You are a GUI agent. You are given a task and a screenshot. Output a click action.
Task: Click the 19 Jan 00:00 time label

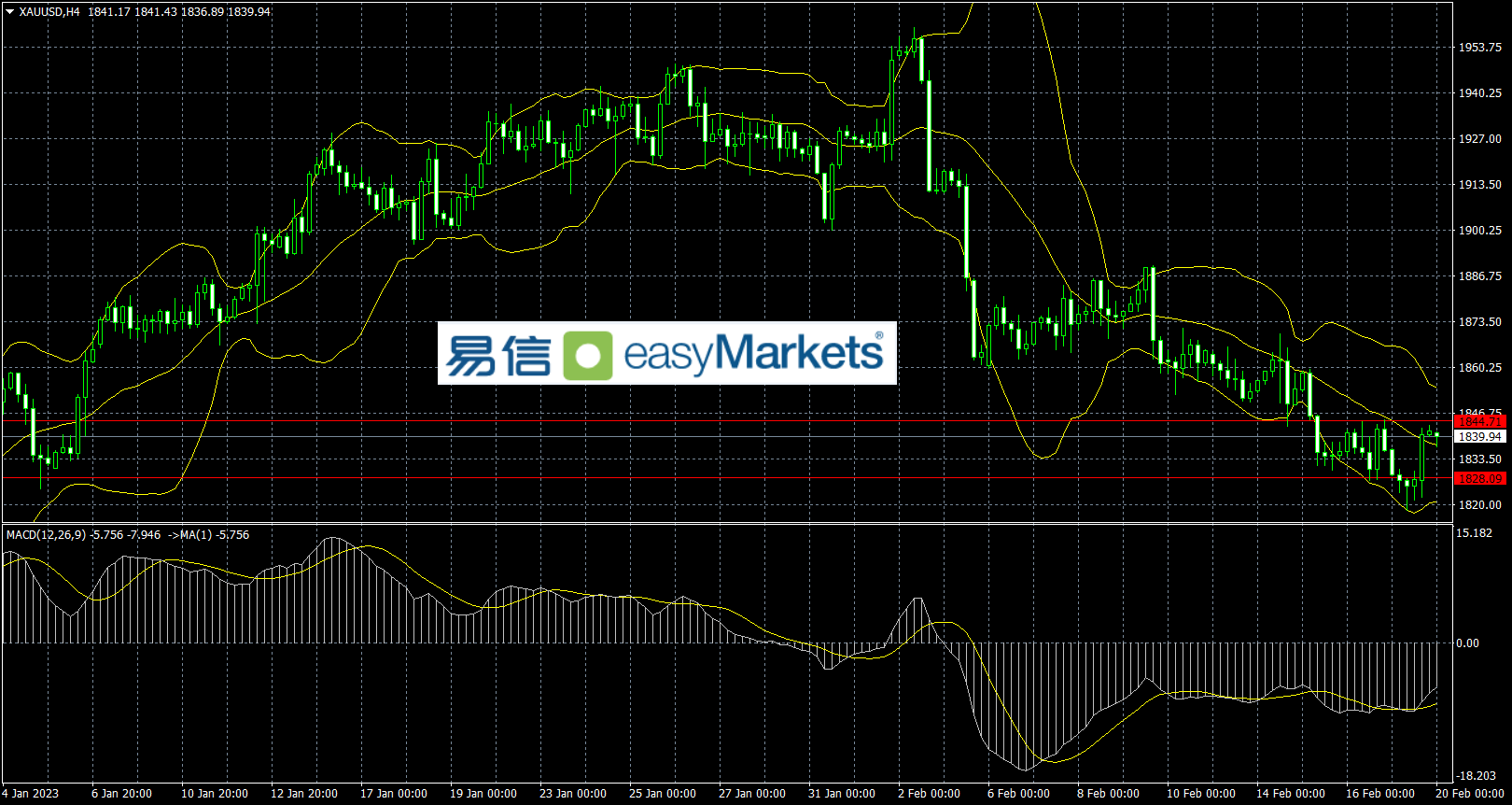point(483,794)
